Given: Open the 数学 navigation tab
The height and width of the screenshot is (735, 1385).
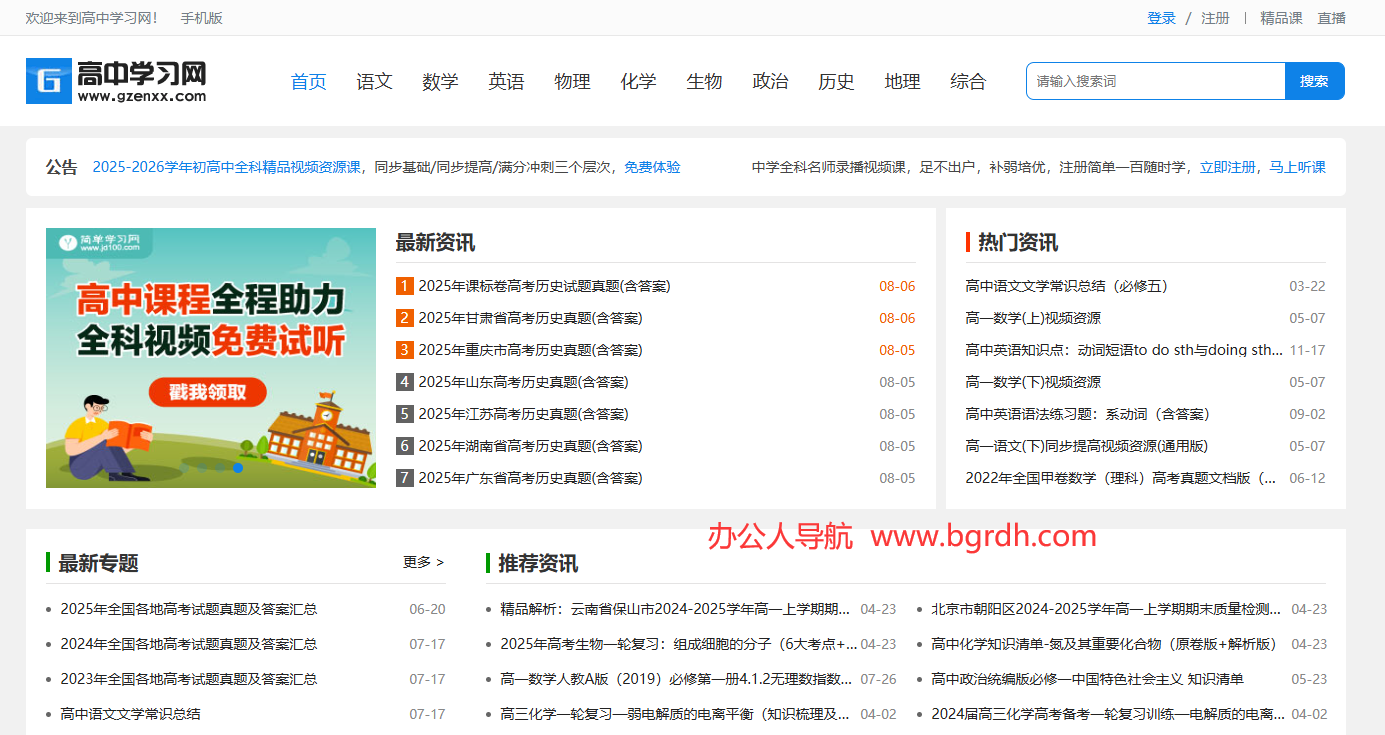Looking at the screenshot, I should click(x=440, y=82).
